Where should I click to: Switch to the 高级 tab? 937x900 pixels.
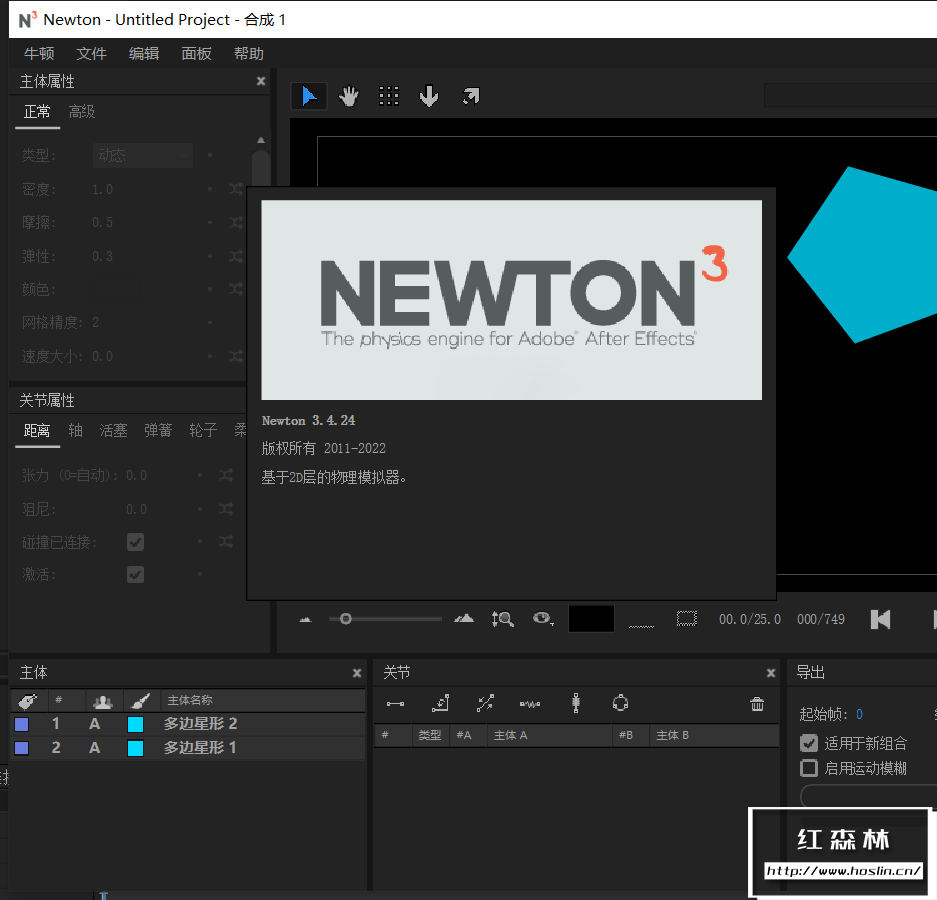pyautogui.click(x=82, y=112)
